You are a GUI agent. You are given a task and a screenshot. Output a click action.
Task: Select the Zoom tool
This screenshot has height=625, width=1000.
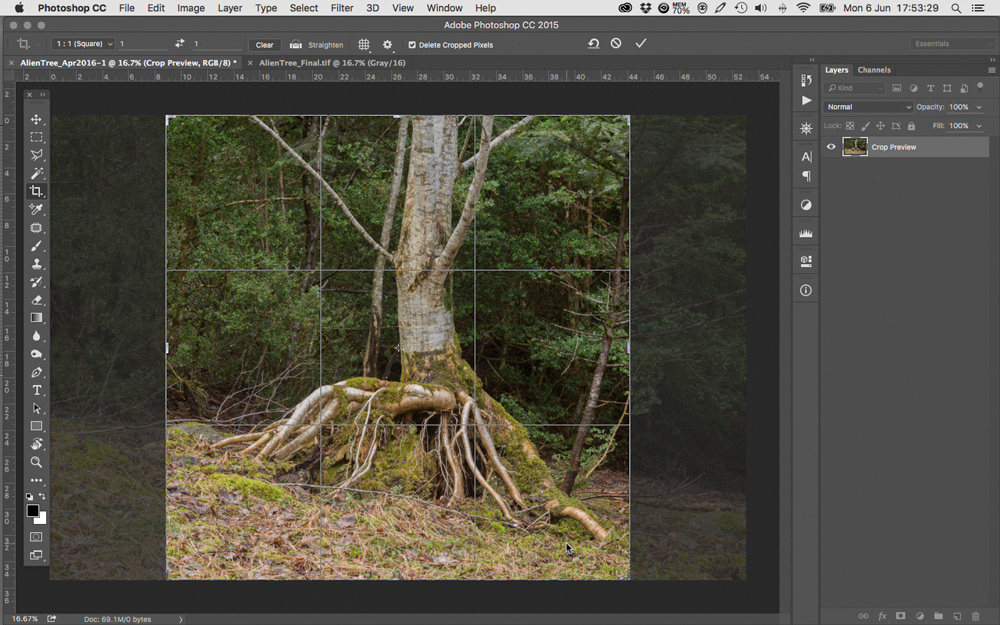pos(37,462)
